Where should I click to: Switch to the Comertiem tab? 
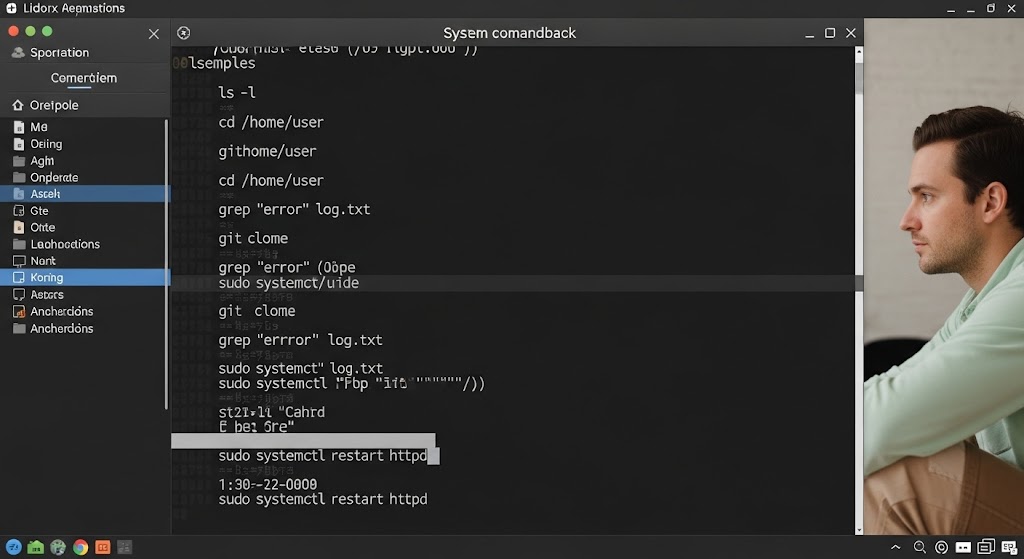84,78
